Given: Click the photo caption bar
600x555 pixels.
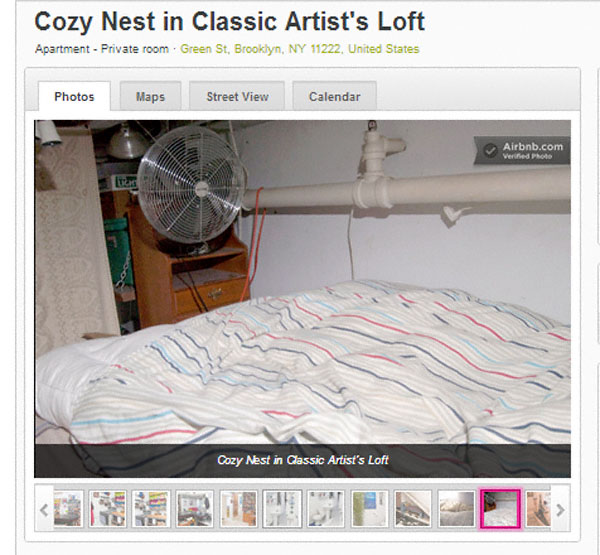Looking at the screenshot, I should point(302,460).
